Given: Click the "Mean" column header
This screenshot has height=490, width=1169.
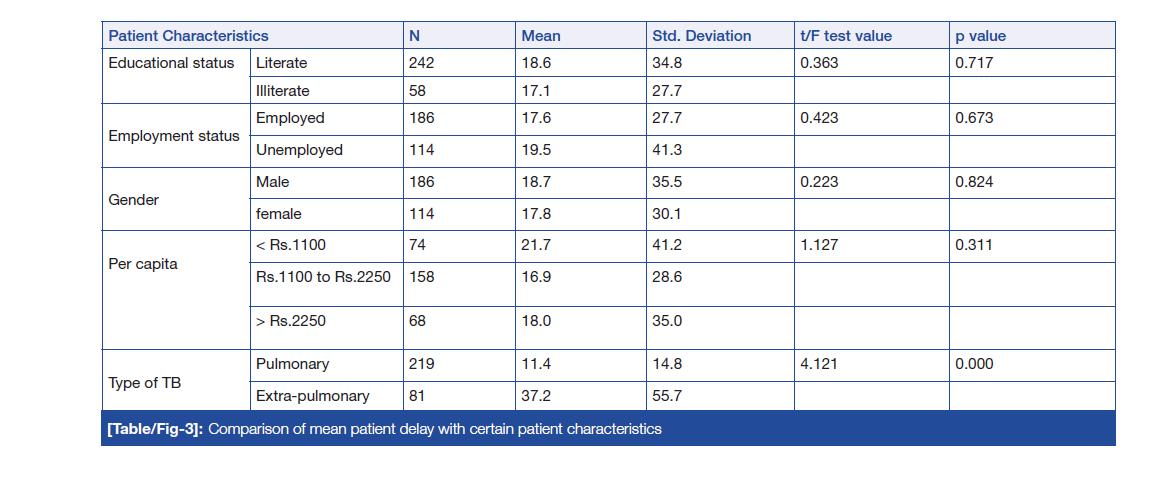Looking at the screenshot, I should point(541,36).
